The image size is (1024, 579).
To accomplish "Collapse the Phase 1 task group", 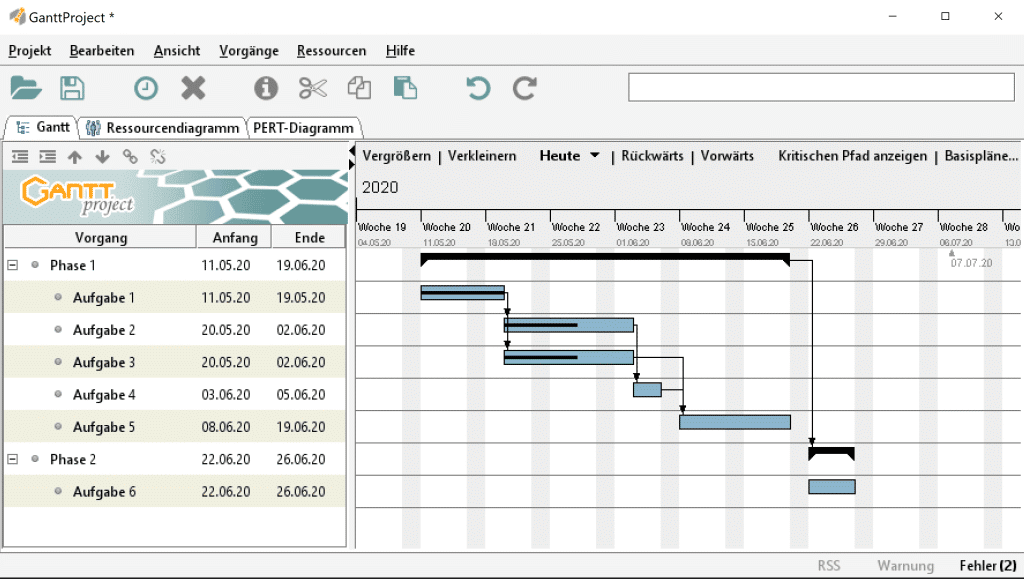I will [13, 265].
